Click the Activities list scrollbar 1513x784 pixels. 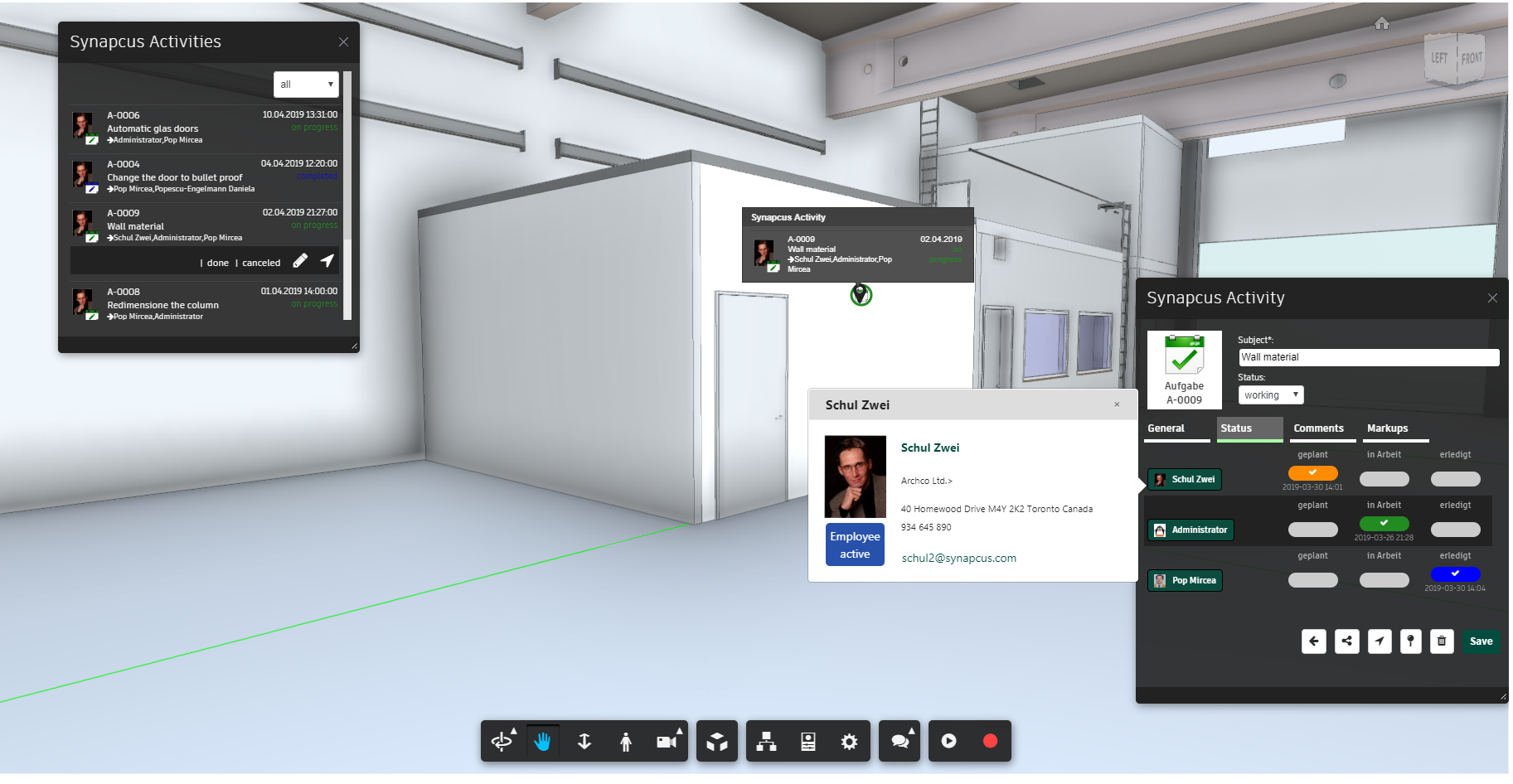[348, 195]
